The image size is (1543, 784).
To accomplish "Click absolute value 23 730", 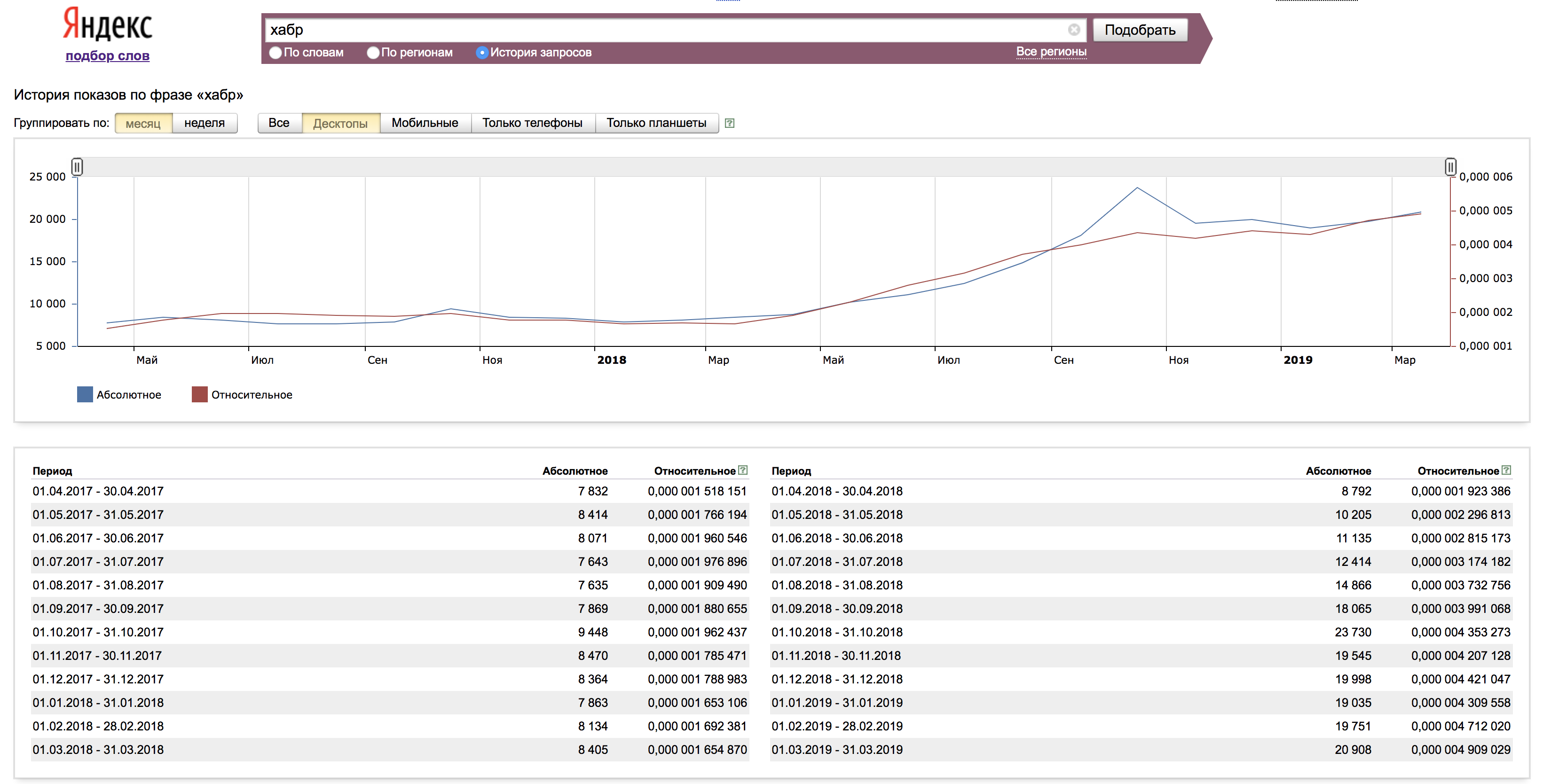I will (1353, 632).
